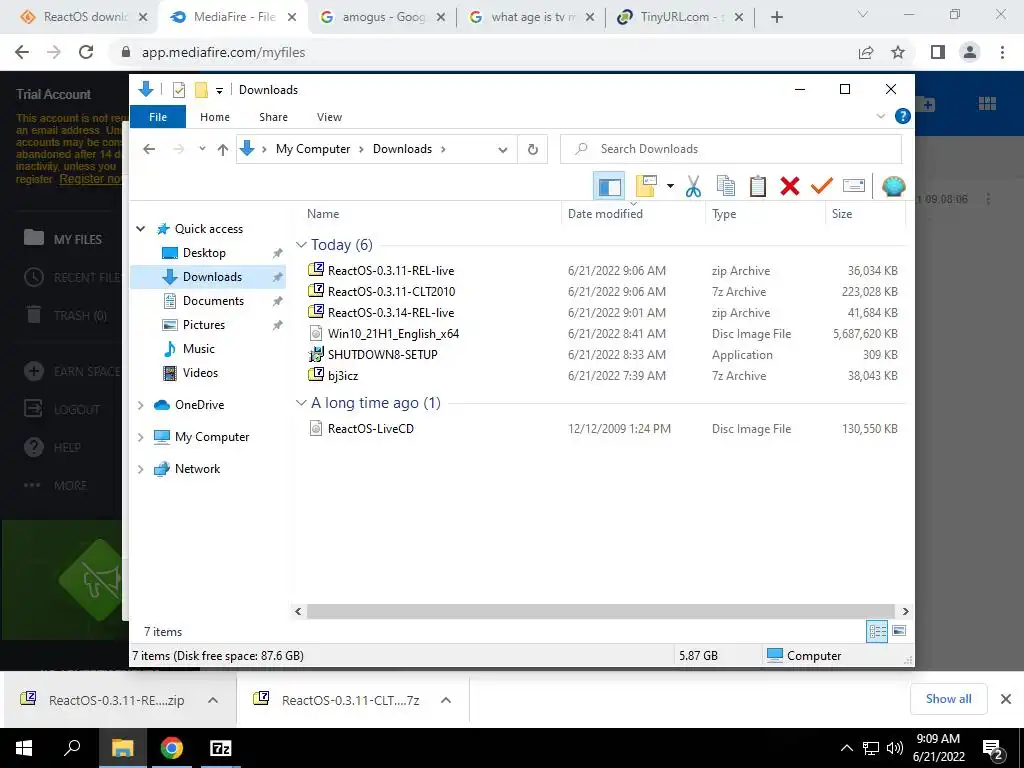1024x768 pixels.
Task: Select Music in the navigation pane
Action: coord(199,349)
